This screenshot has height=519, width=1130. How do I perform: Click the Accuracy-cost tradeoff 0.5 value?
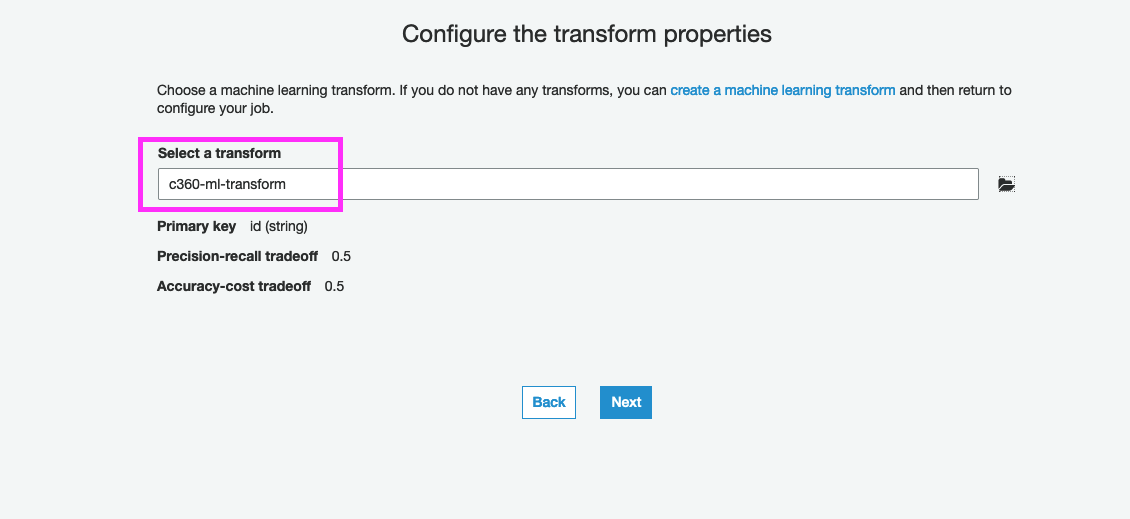[334, 287]
